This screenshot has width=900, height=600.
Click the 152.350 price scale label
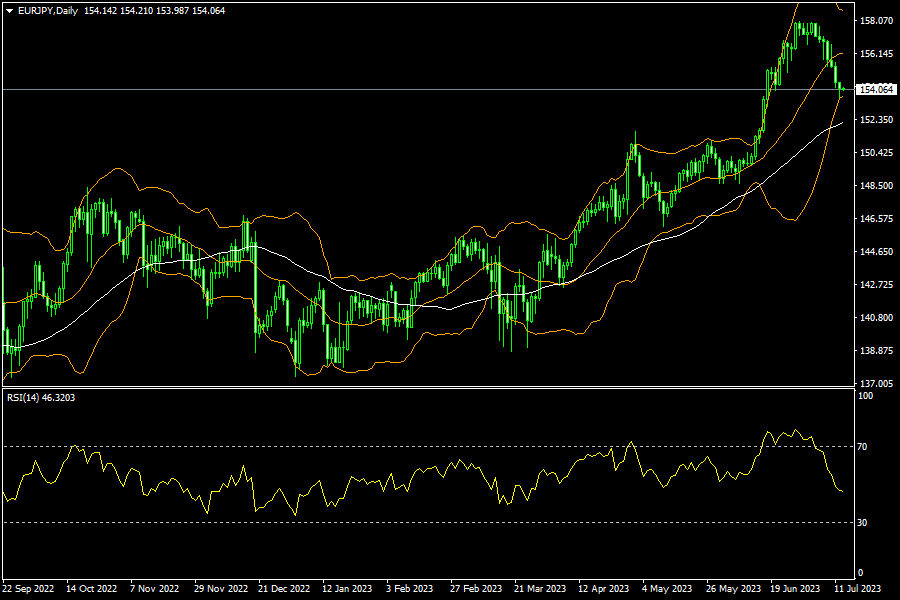coord(876,119)
